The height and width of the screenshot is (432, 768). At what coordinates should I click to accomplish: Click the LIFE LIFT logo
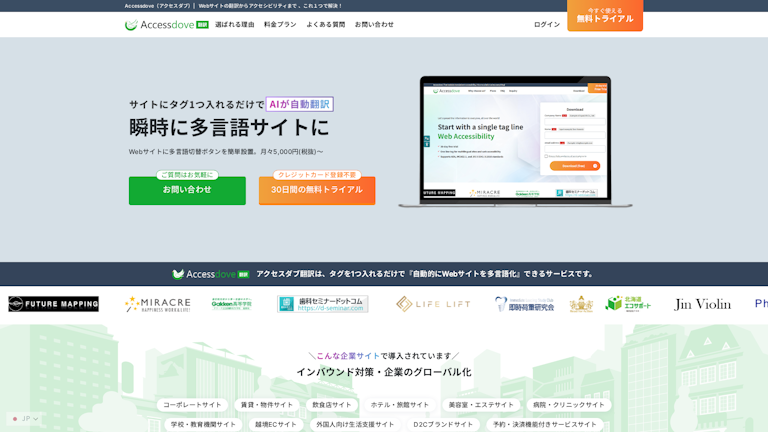[433, 304]
